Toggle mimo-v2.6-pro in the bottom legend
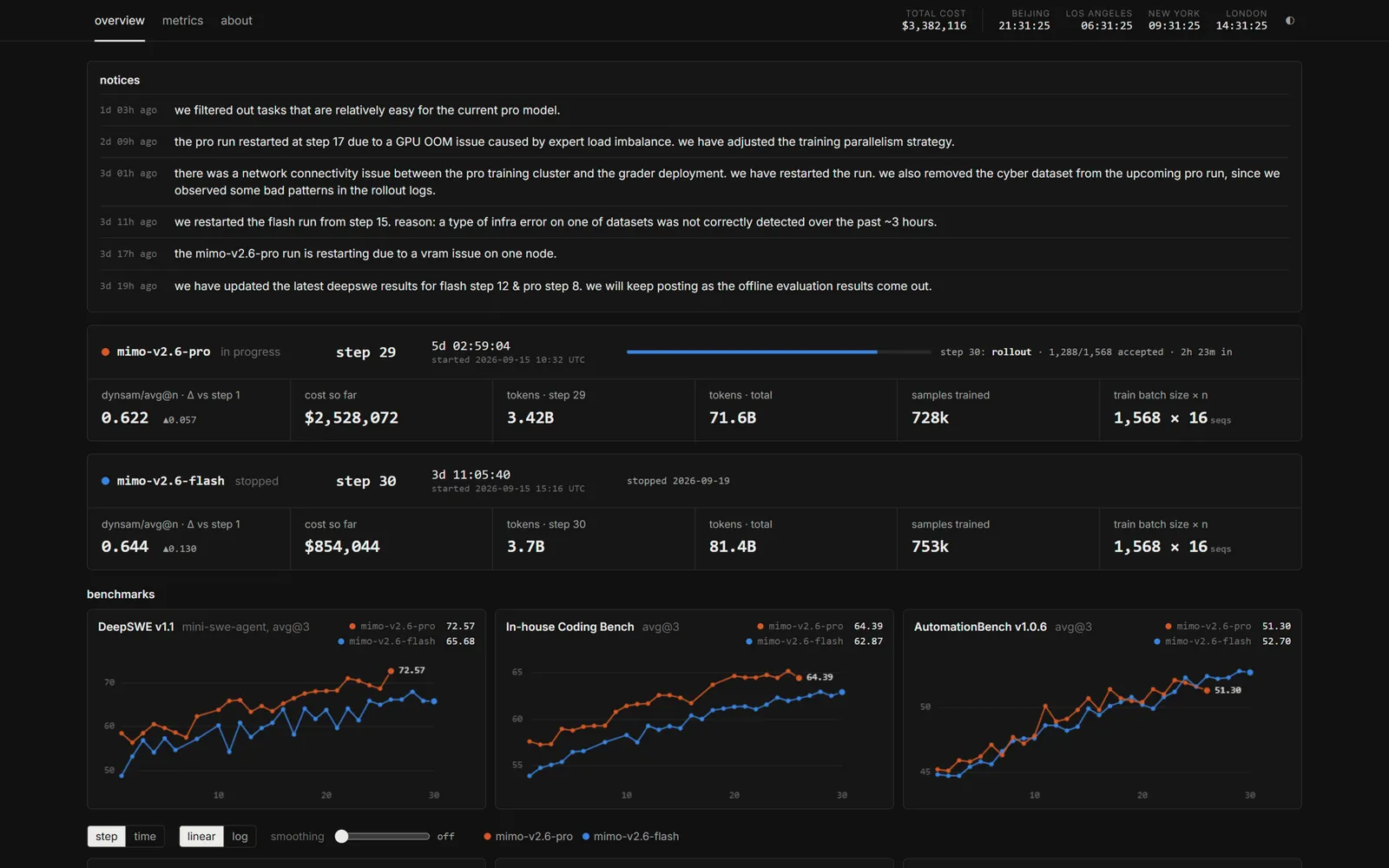This screenshot has width=1389, height=868. tap(528, 836)
